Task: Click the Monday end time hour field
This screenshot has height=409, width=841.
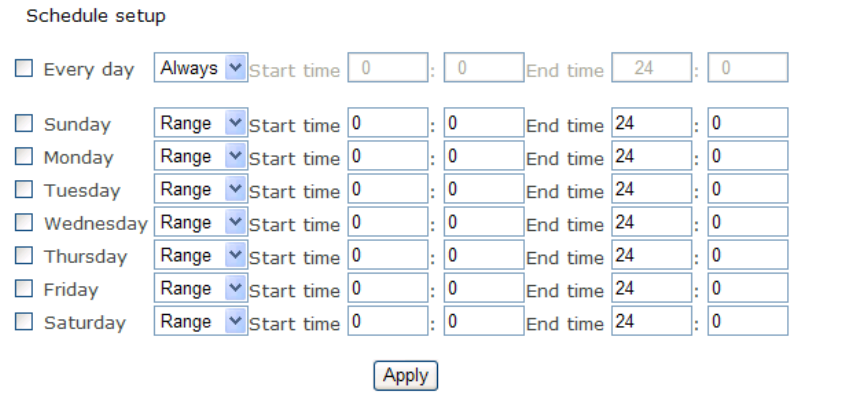Action: [x=652, y=156]
